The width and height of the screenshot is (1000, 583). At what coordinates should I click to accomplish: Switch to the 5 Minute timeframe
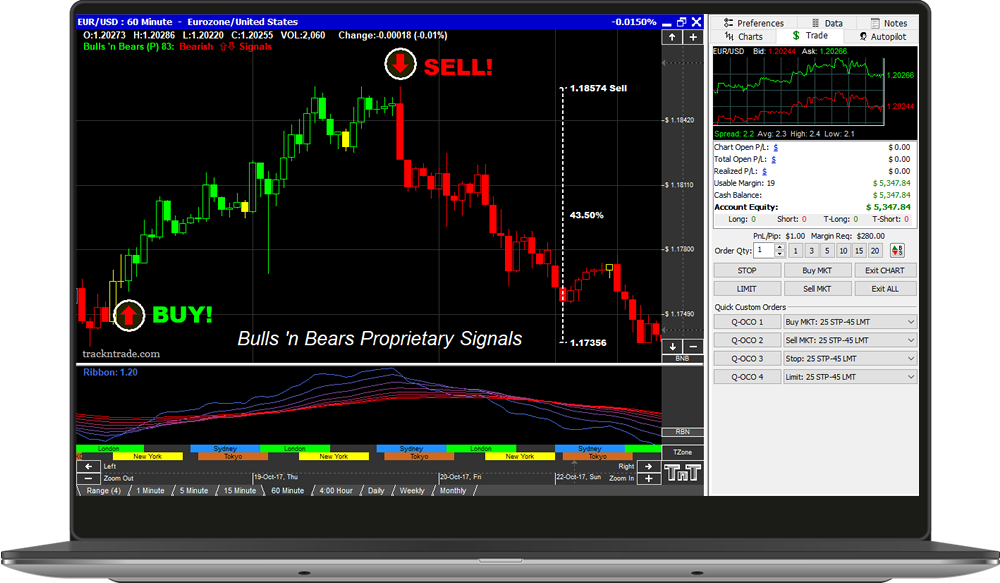click(x=194, y=491)
